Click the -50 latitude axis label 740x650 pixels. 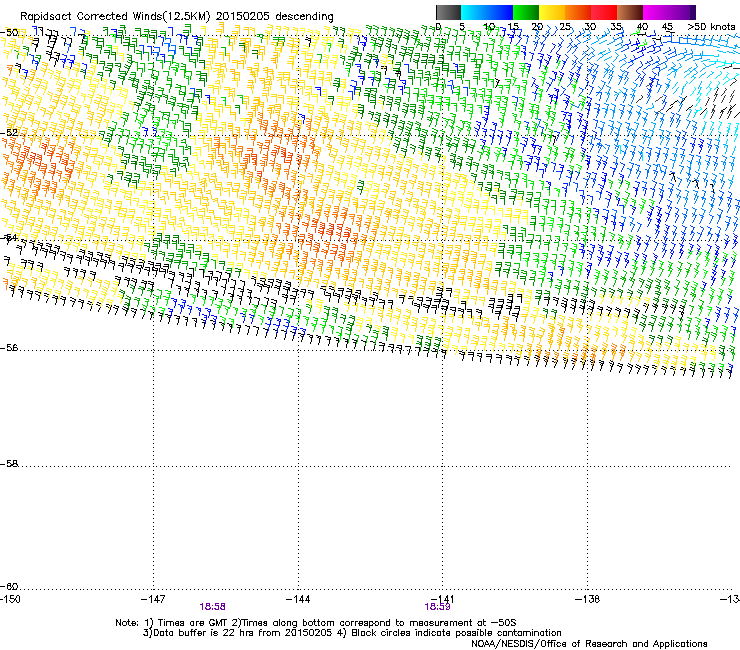tap(9, 33)
